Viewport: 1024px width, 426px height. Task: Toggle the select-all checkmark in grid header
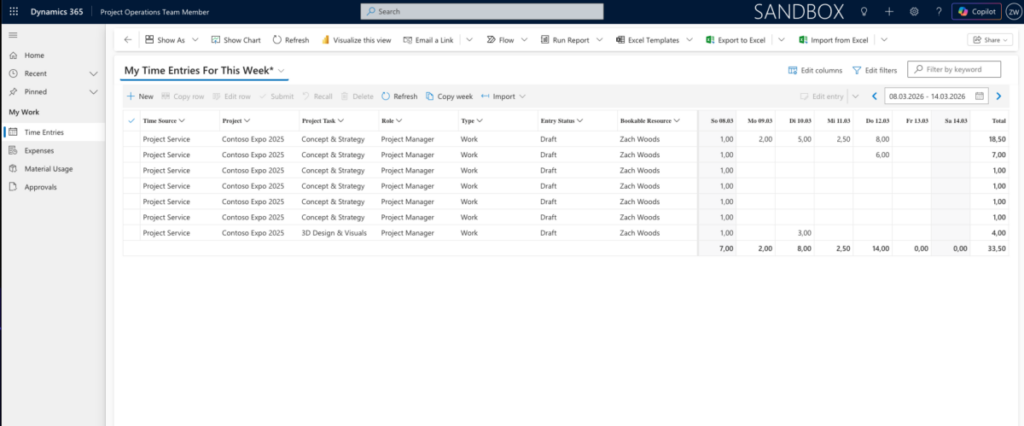click(131, 121)
